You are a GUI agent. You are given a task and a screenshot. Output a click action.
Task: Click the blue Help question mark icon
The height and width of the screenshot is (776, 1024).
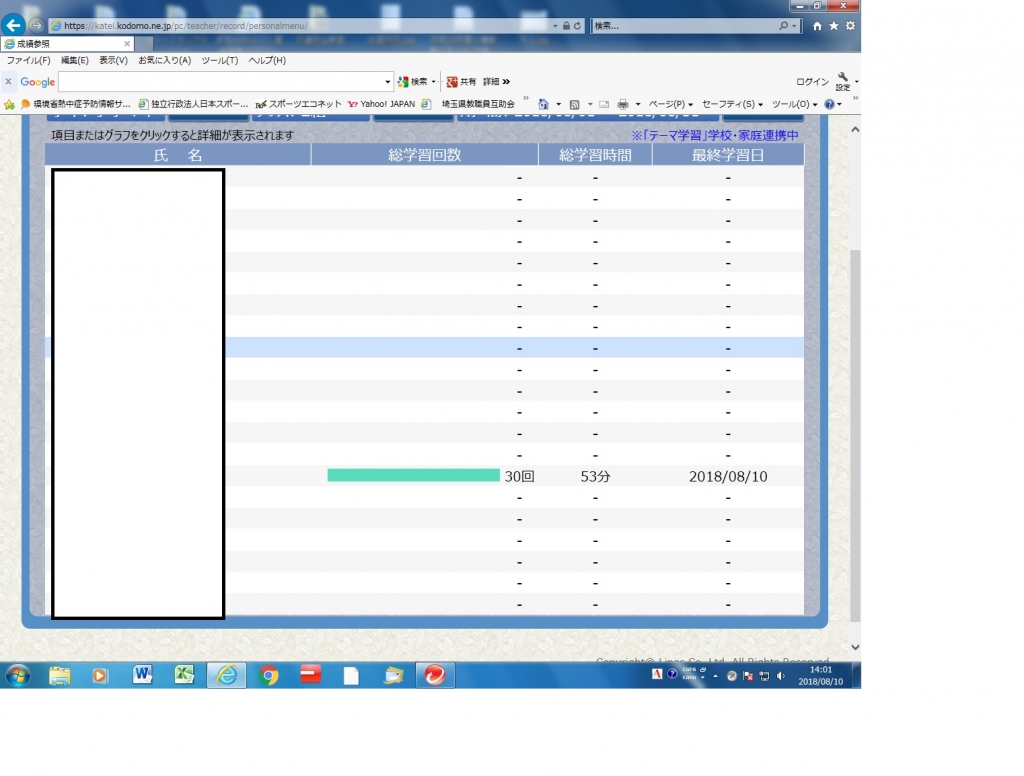(829, 104)
